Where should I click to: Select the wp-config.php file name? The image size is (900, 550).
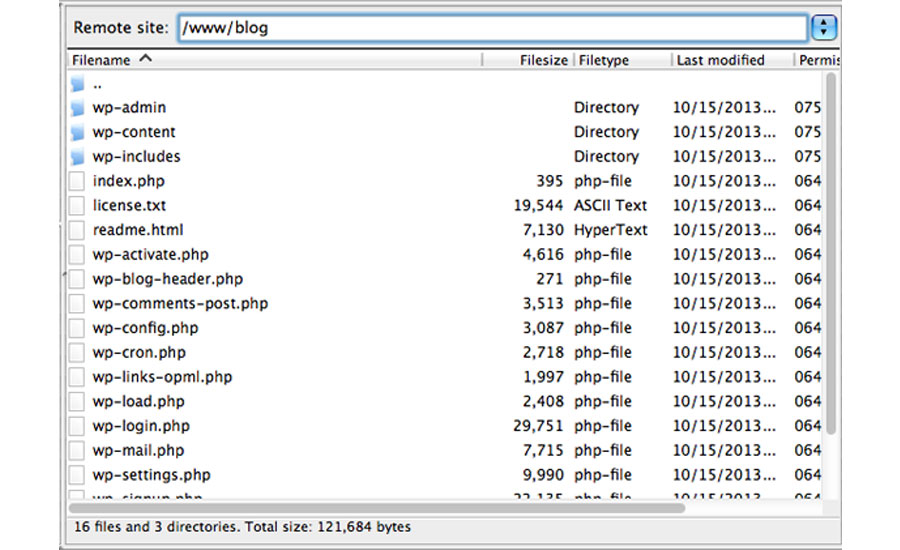coord(145,328)
